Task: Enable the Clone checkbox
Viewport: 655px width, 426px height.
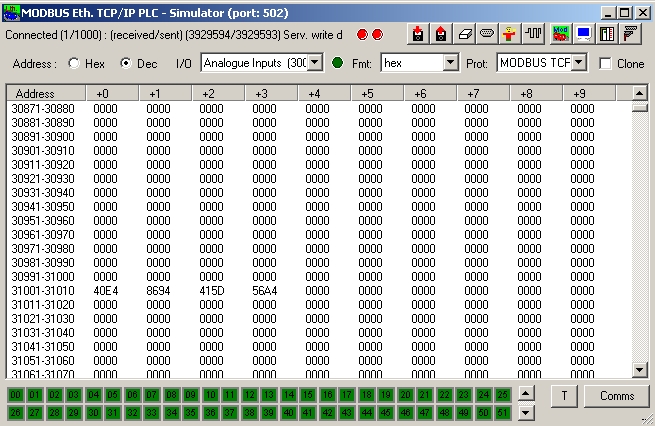Action: tap(606, 63)
